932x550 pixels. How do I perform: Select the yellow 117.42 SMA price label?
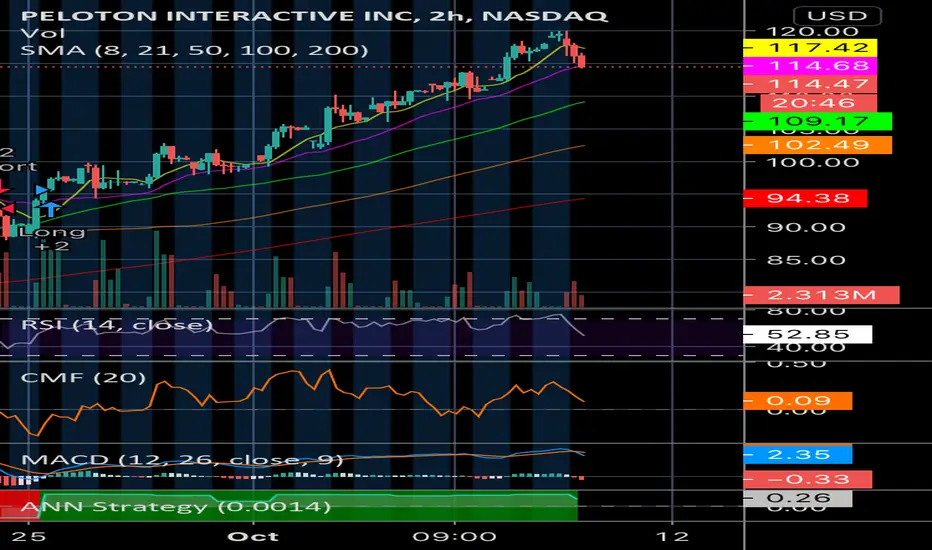pyautogui.click(x=810, y=48)
